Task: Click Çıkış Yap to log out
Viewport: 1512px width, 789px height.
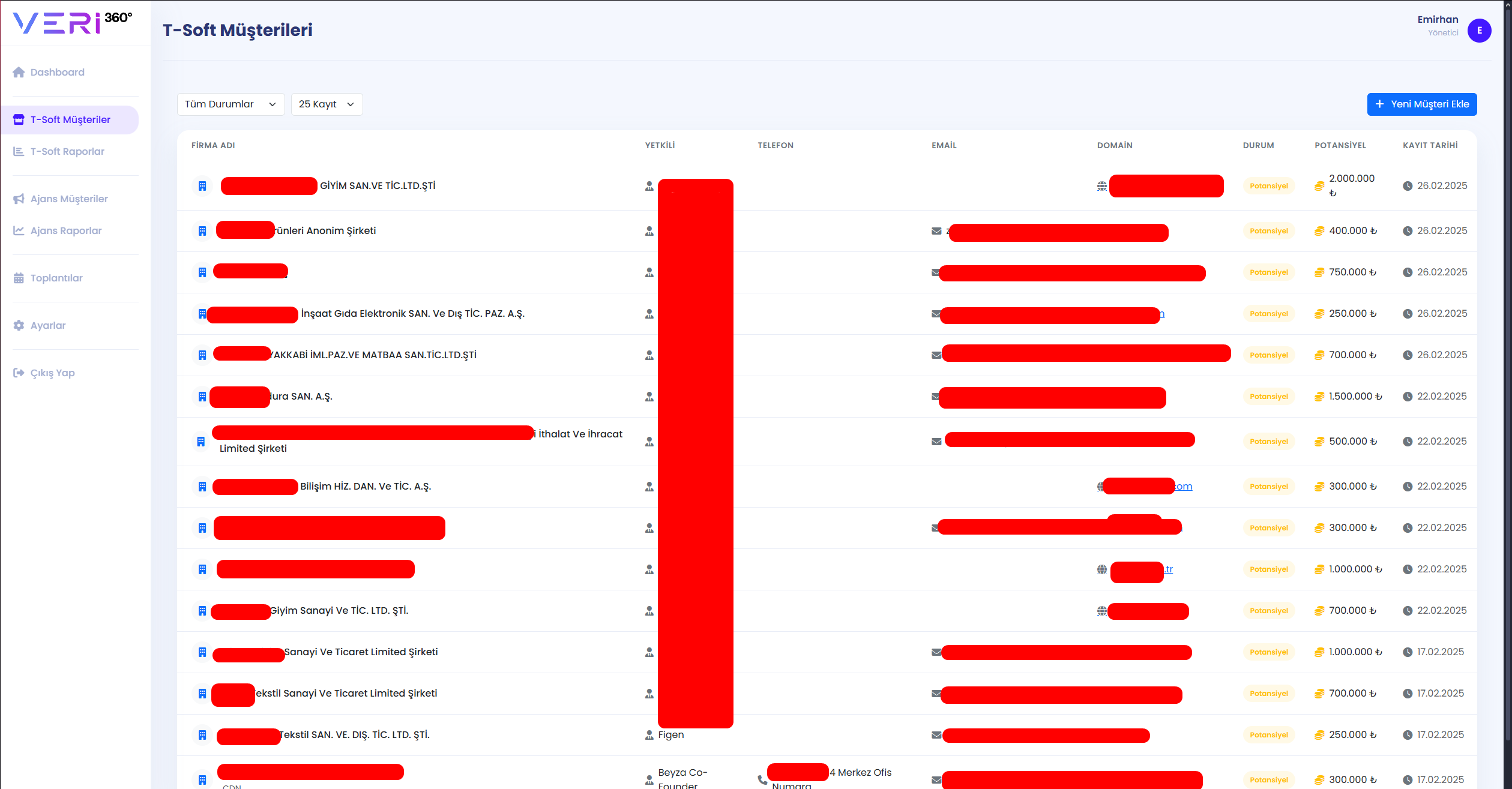Action: point(53,373)
